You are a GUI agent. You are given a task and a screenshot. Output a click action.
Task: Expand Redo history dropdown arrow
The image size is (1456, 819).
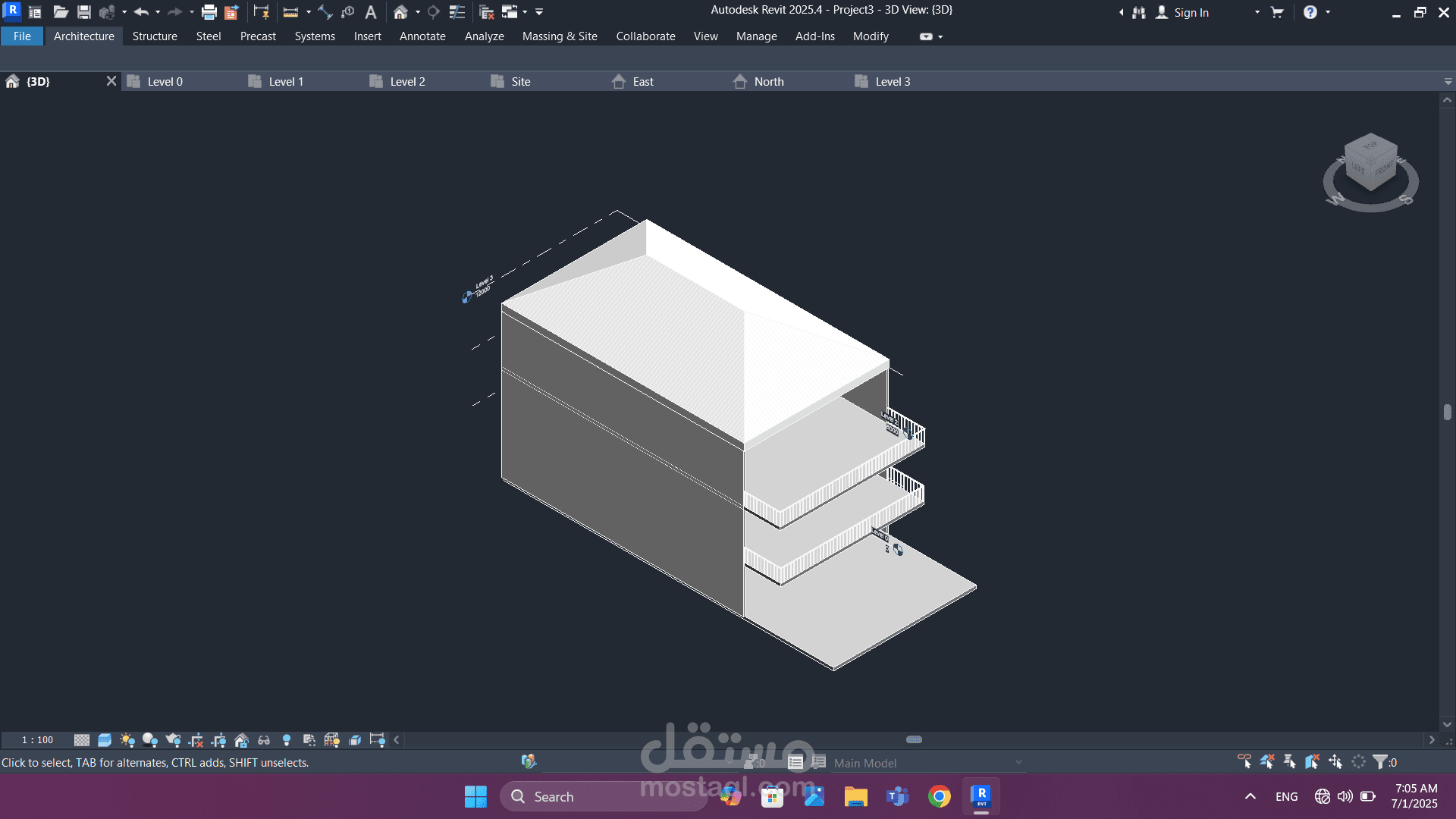pyautogui.click(x=191, y=12)
